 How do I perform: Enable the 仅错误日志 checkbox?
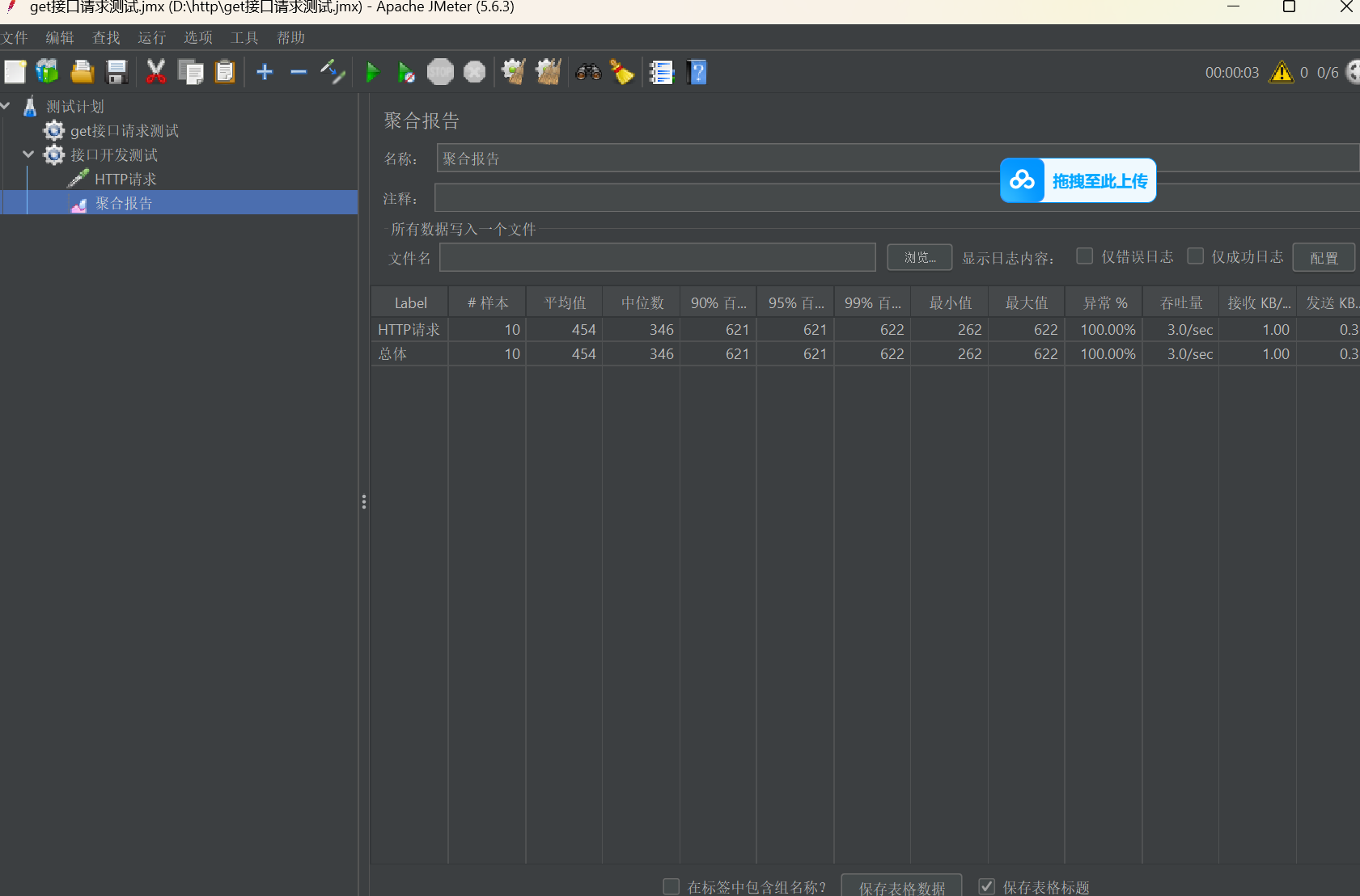point(1085,256)
